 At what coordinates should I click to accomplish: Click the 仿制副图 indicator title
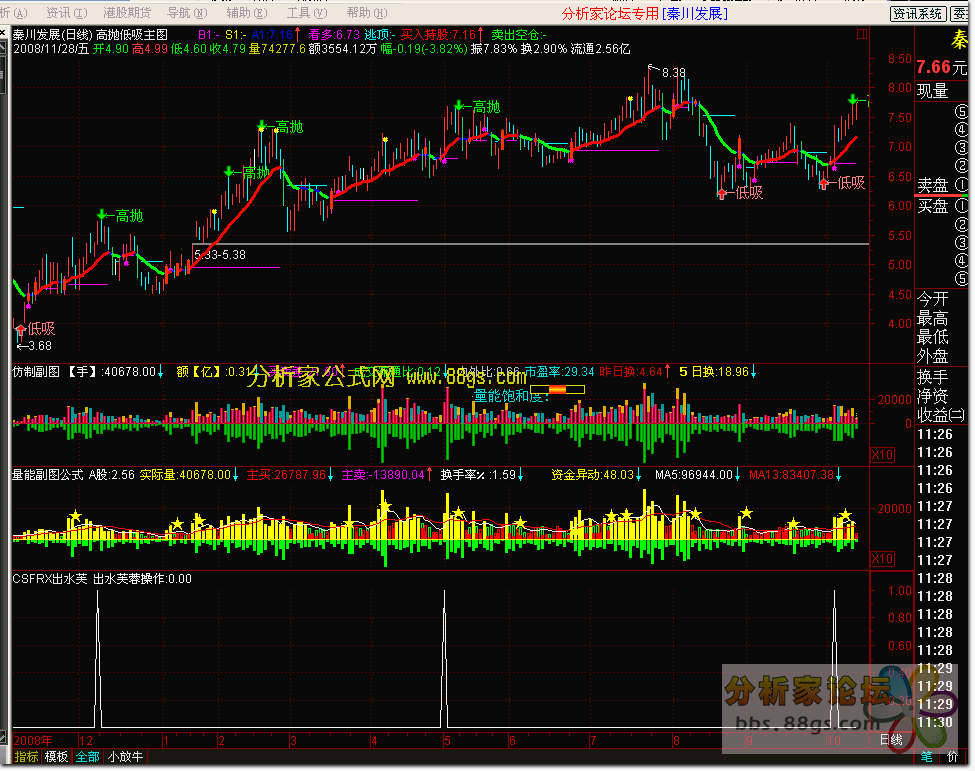(x=36, y=372)
